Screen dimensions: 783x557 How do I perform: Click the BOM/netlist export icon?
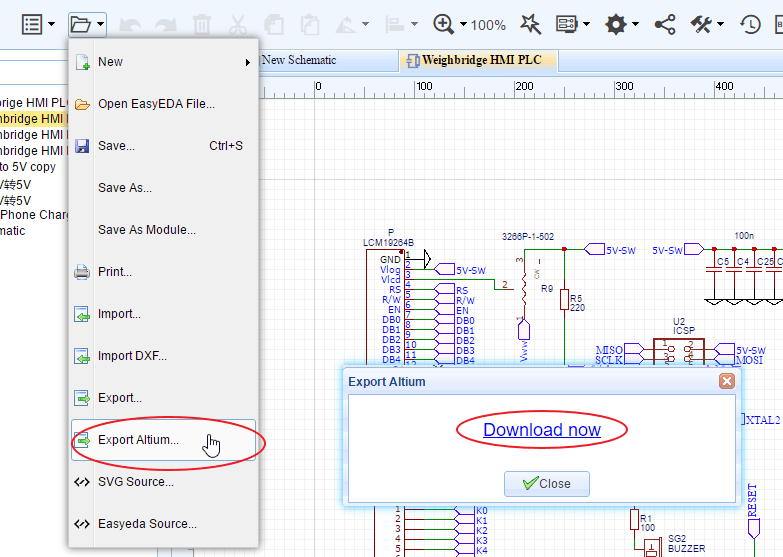coord(567,24)
